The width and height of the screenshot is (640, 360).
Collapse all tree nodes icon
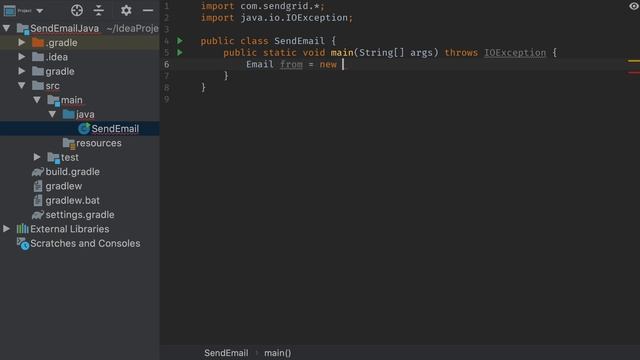point(99,10)
